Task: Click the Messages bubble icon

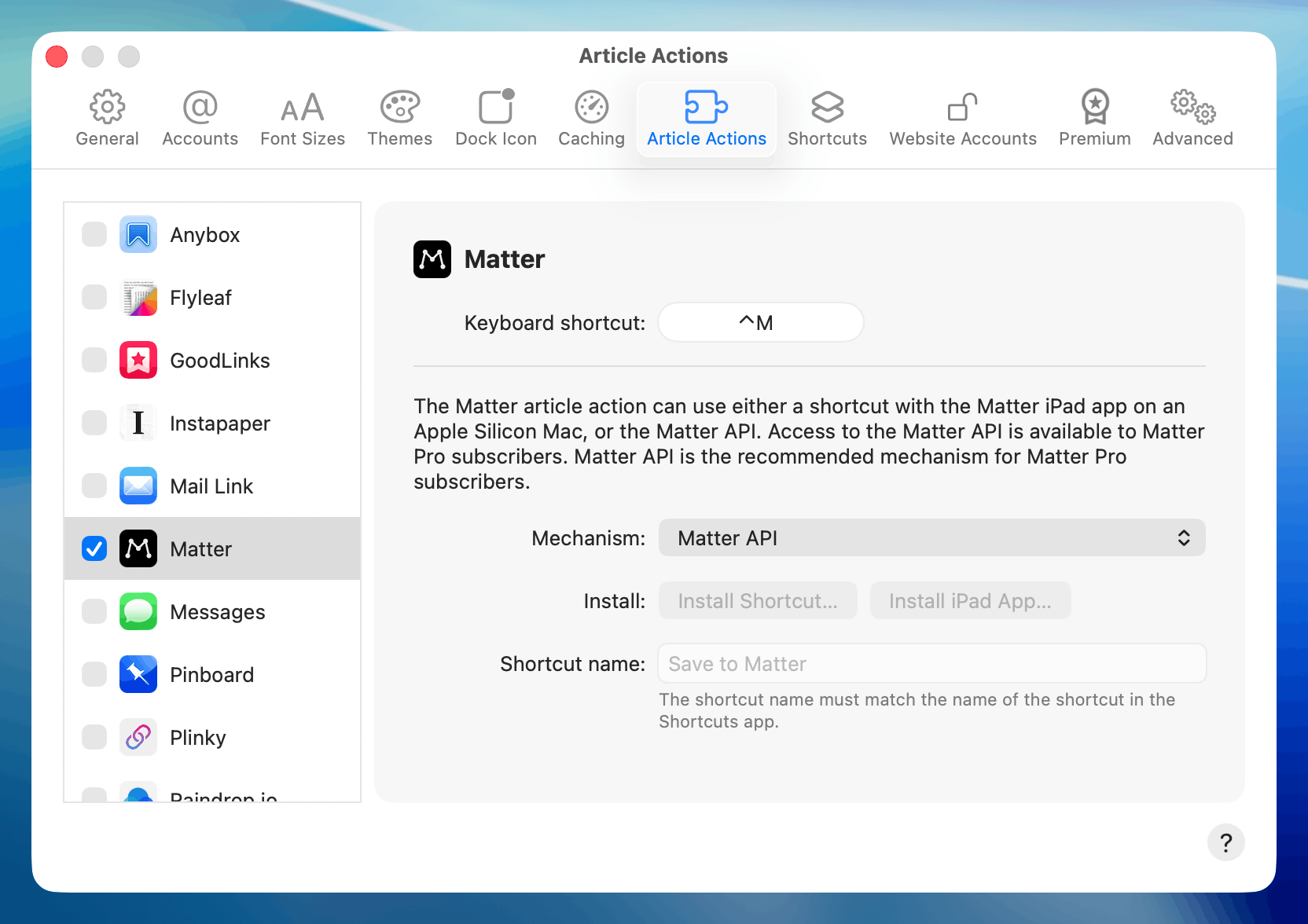Action: pyautogui.click(x=138, y=611)
